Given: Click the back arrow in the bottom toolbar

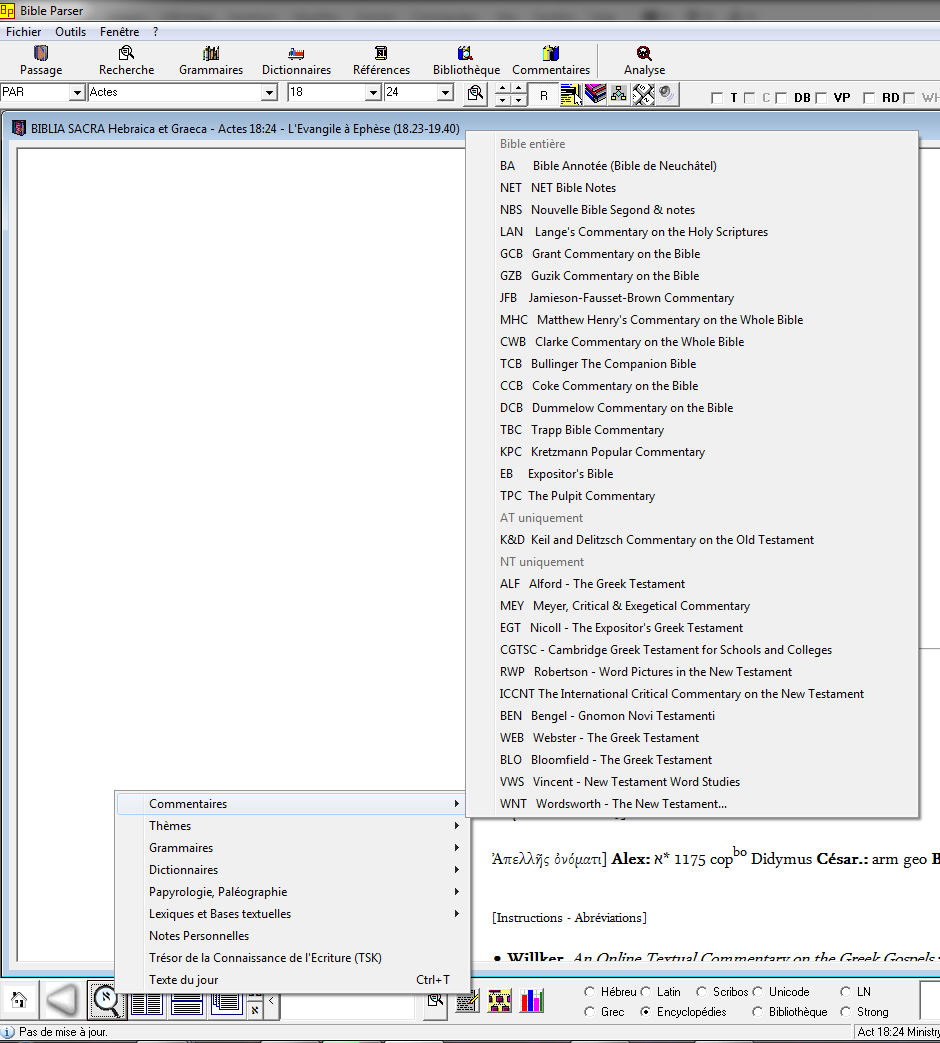Looking at the screenshot, I should click(x=63, y=1000).
